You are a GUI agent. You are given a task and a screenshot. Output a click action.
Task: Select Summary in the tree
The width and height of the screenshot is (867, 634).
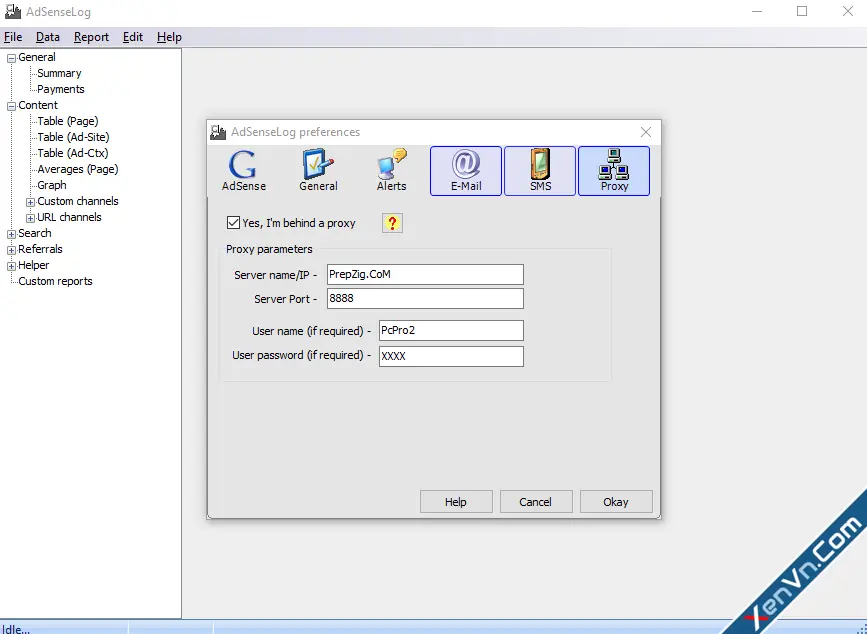59,73
